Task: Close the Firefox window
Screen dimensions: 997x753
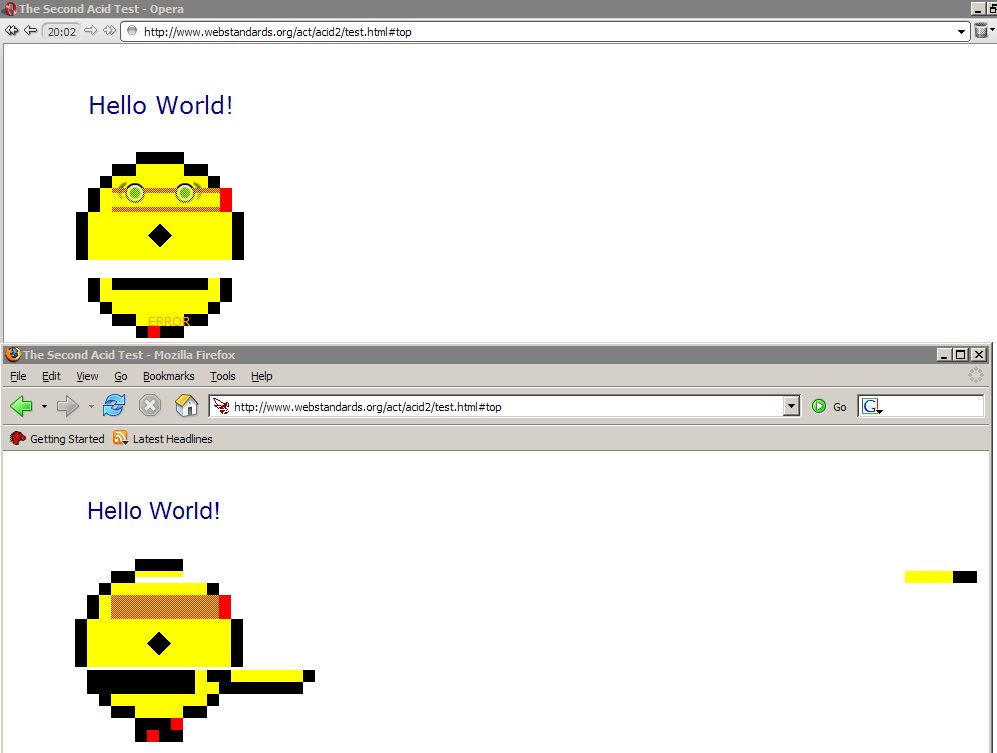Action: click(979, 355)
